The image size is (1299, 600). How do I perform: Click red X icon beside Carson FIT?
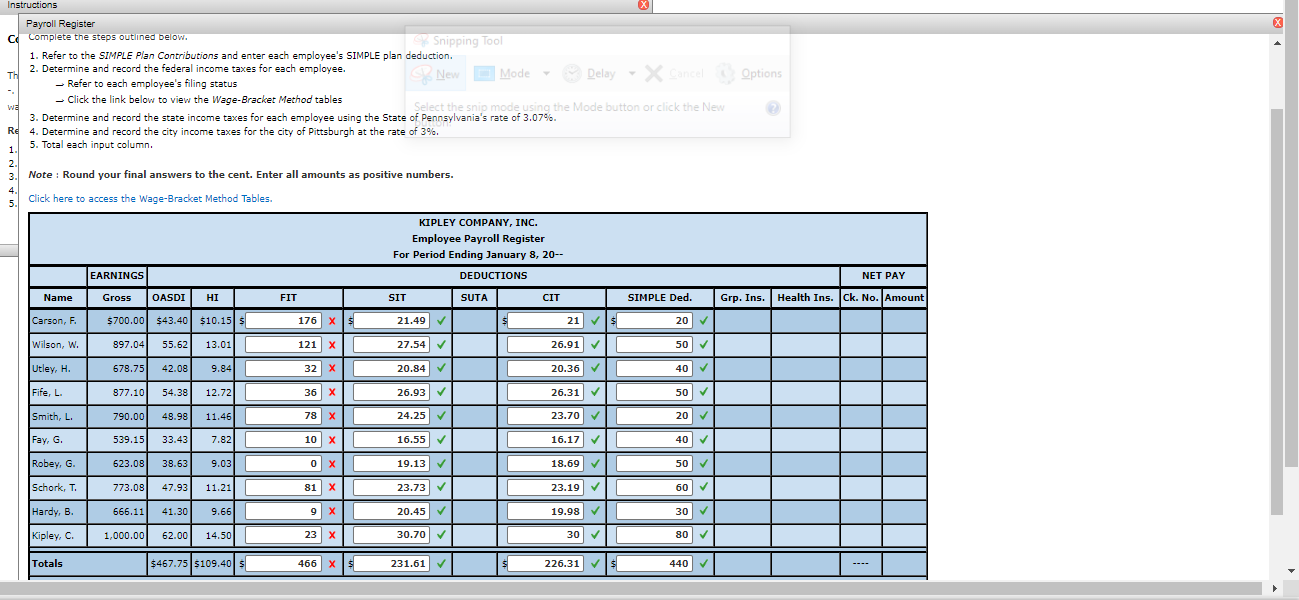(x=331, y=321)
